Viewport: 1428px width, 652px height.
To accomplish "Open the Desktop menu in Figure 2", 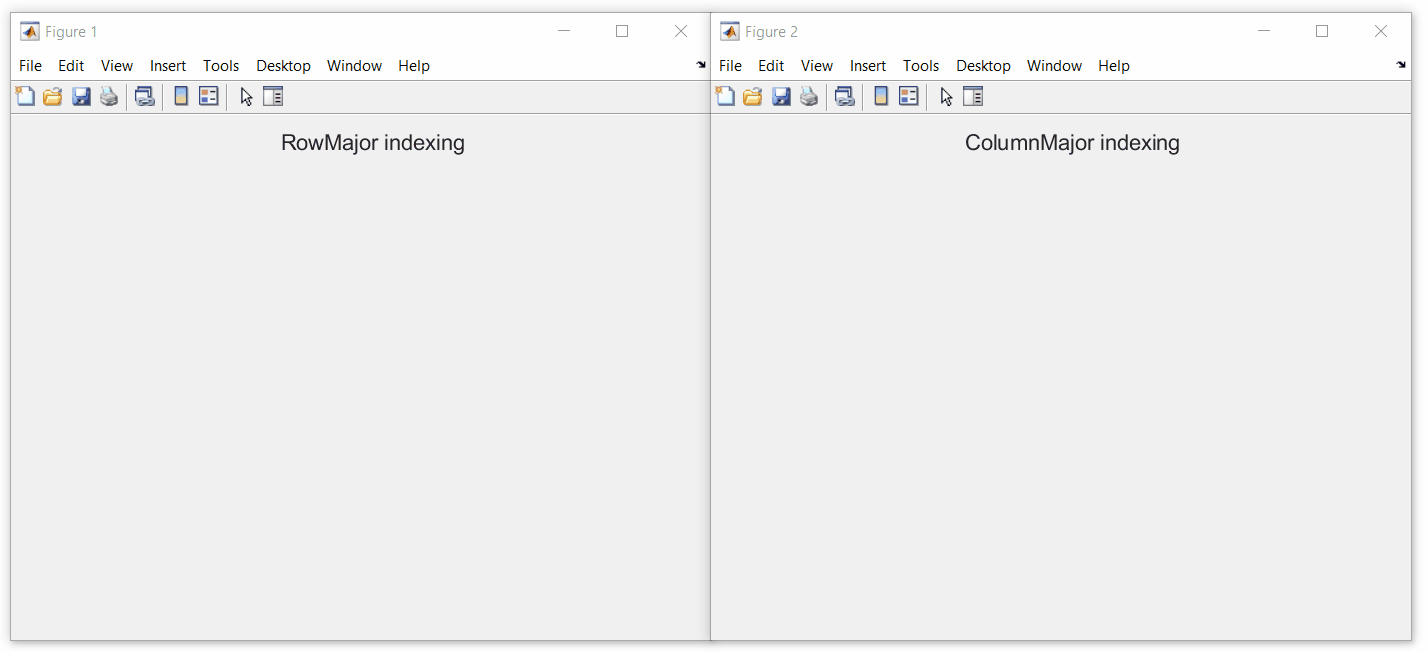I will tap(983, 65).
